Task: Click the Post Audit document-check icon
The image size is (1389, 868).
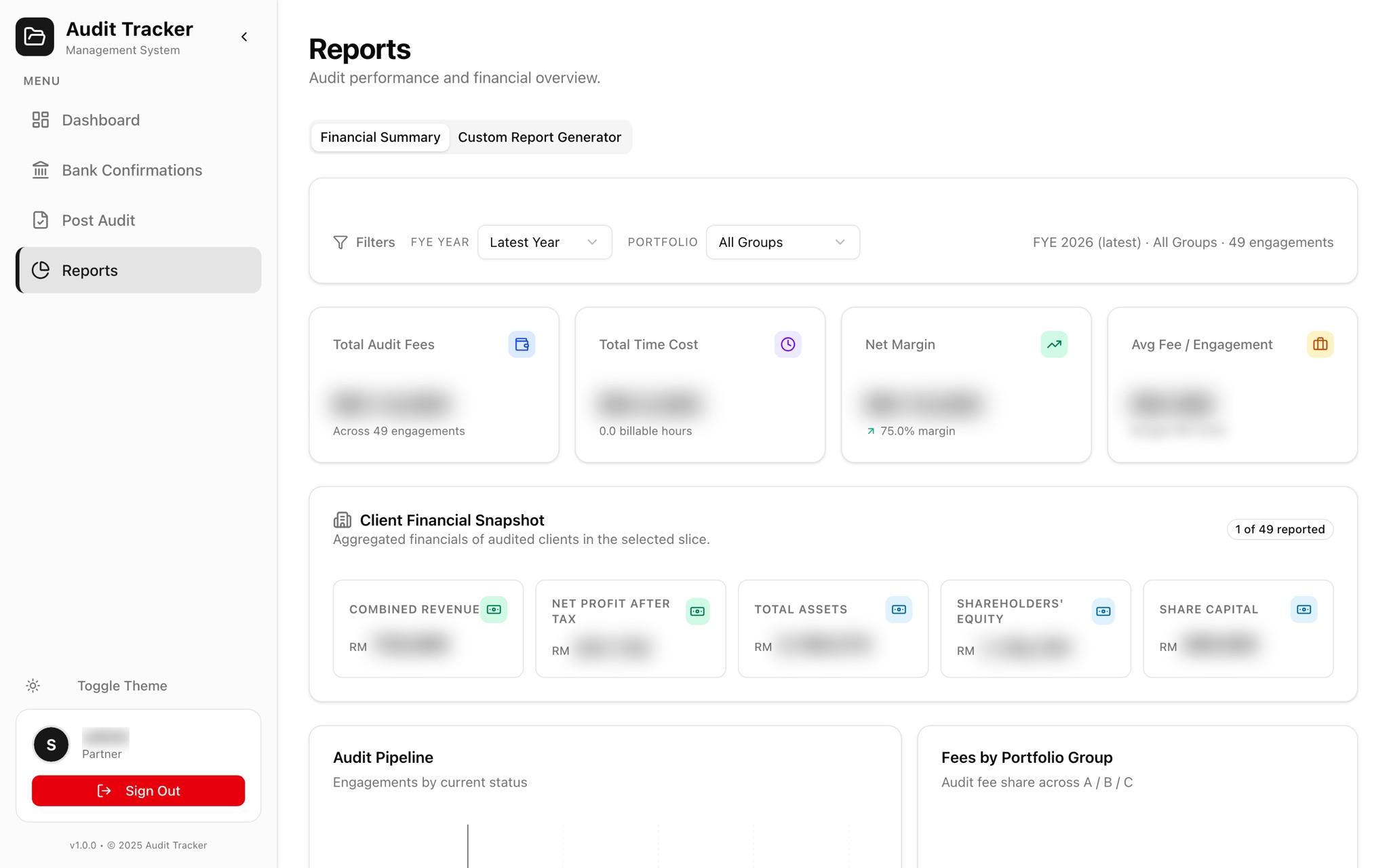Action: click(41, 220)
